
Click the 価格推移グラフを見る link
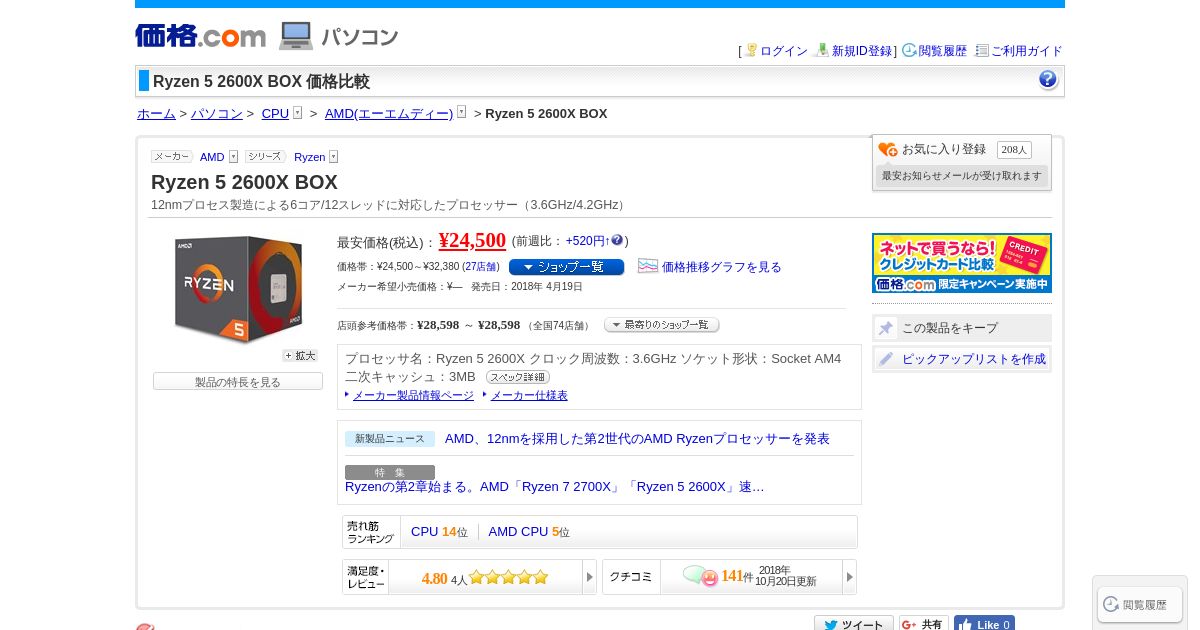tap(722, 267)
